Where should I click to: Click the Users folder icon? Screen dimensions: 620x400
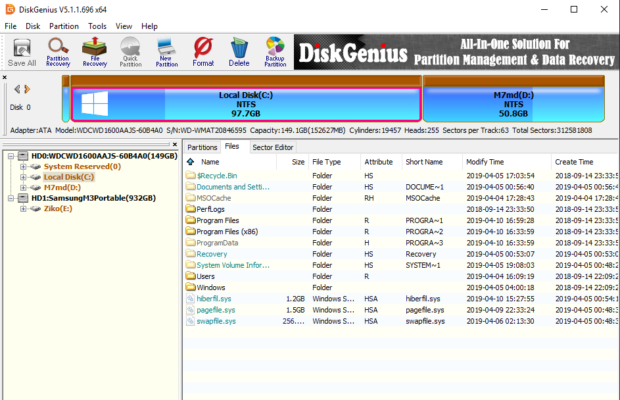[x=191, y=276]
